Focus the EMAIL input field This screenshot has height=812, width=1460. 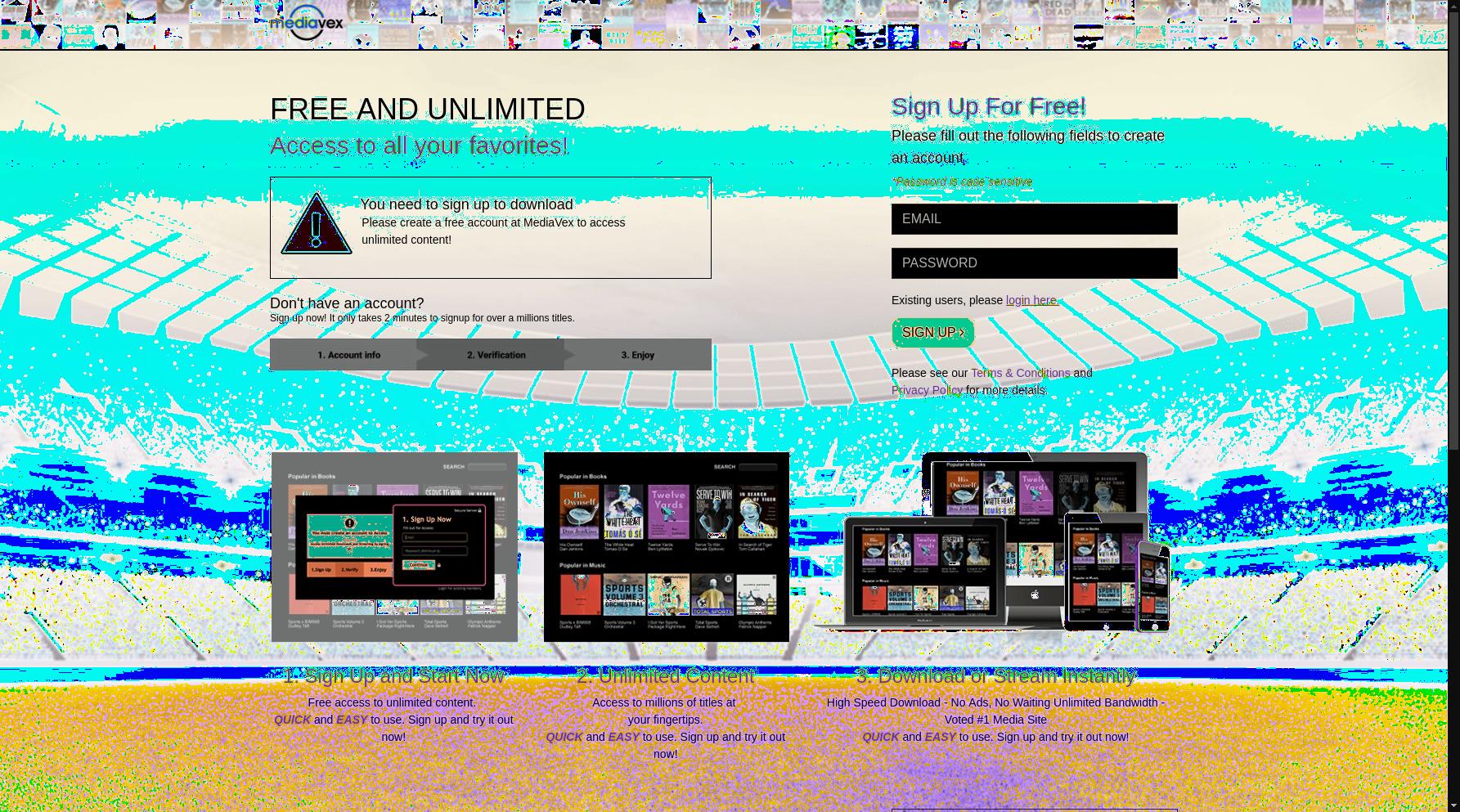1034,219
